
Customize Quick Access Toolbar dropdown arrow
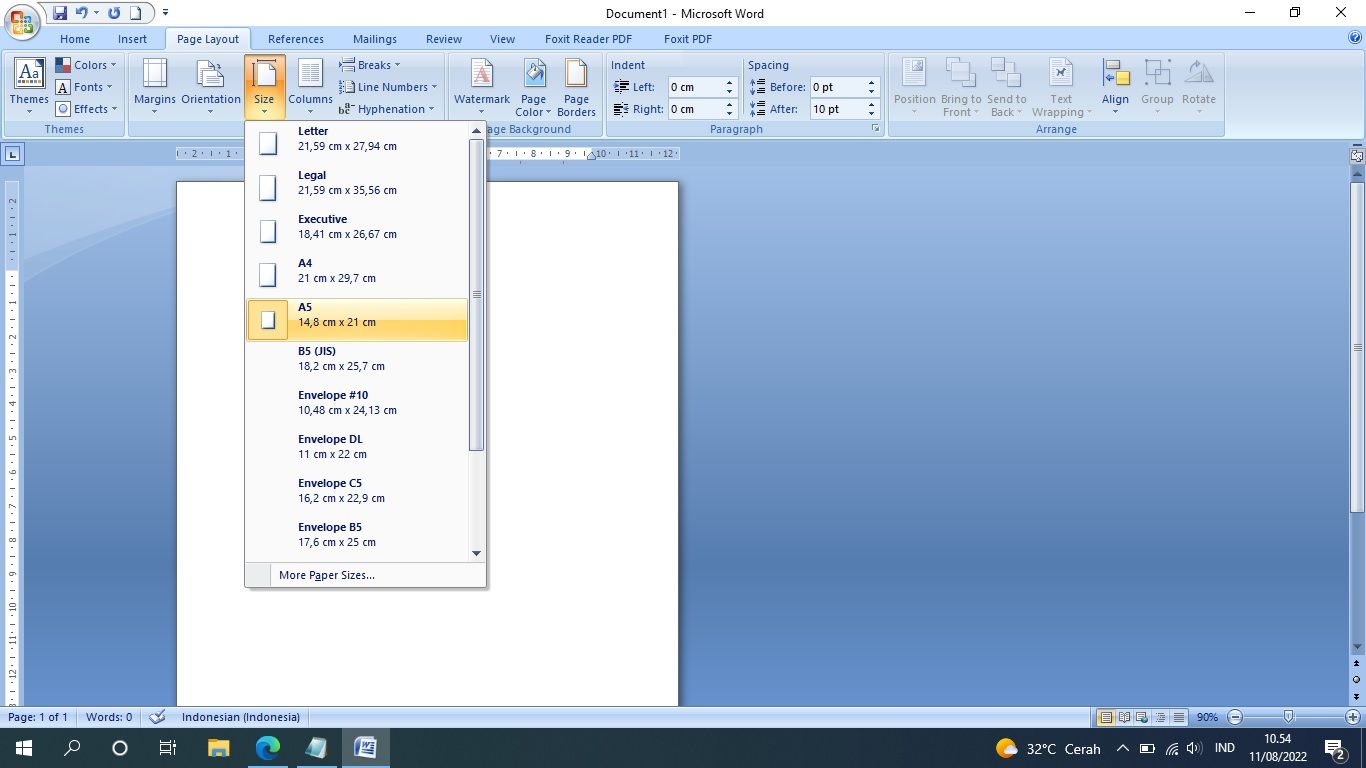point(165,13)
